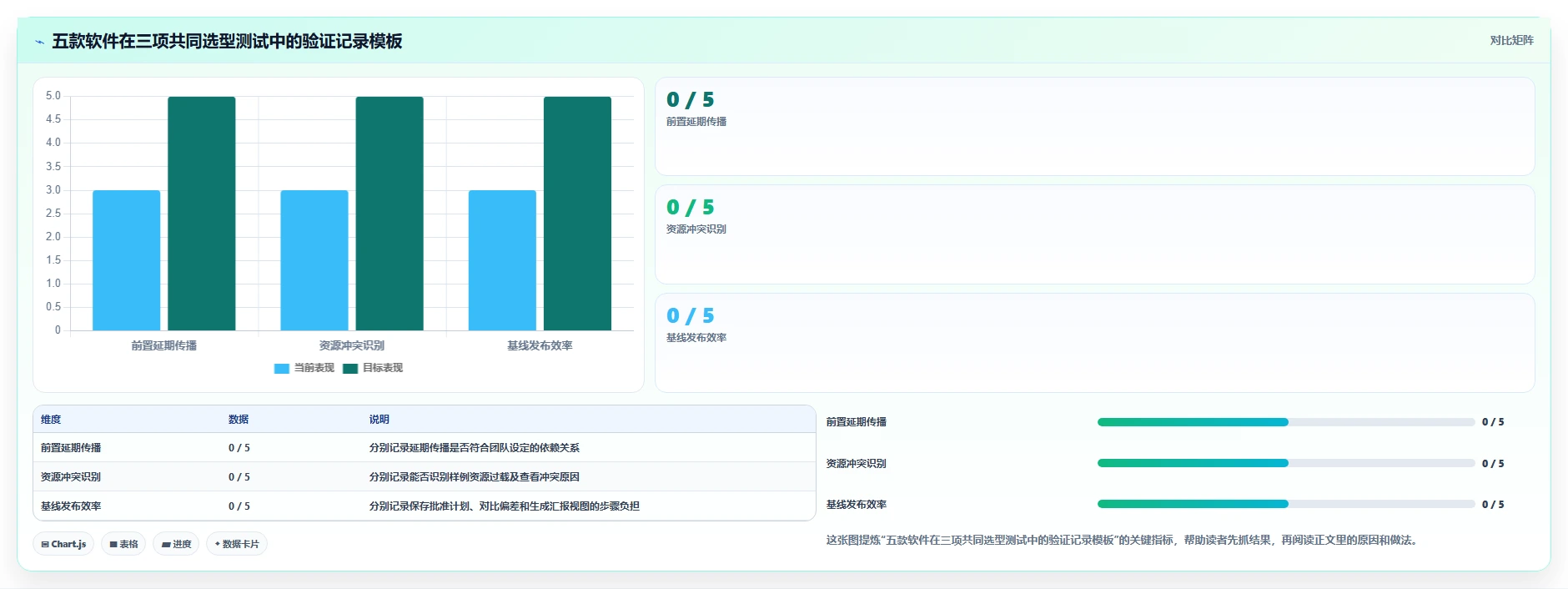Toggle the 当前表现 legend label
Screen dimensions: 1568x589
pos(314,368)
